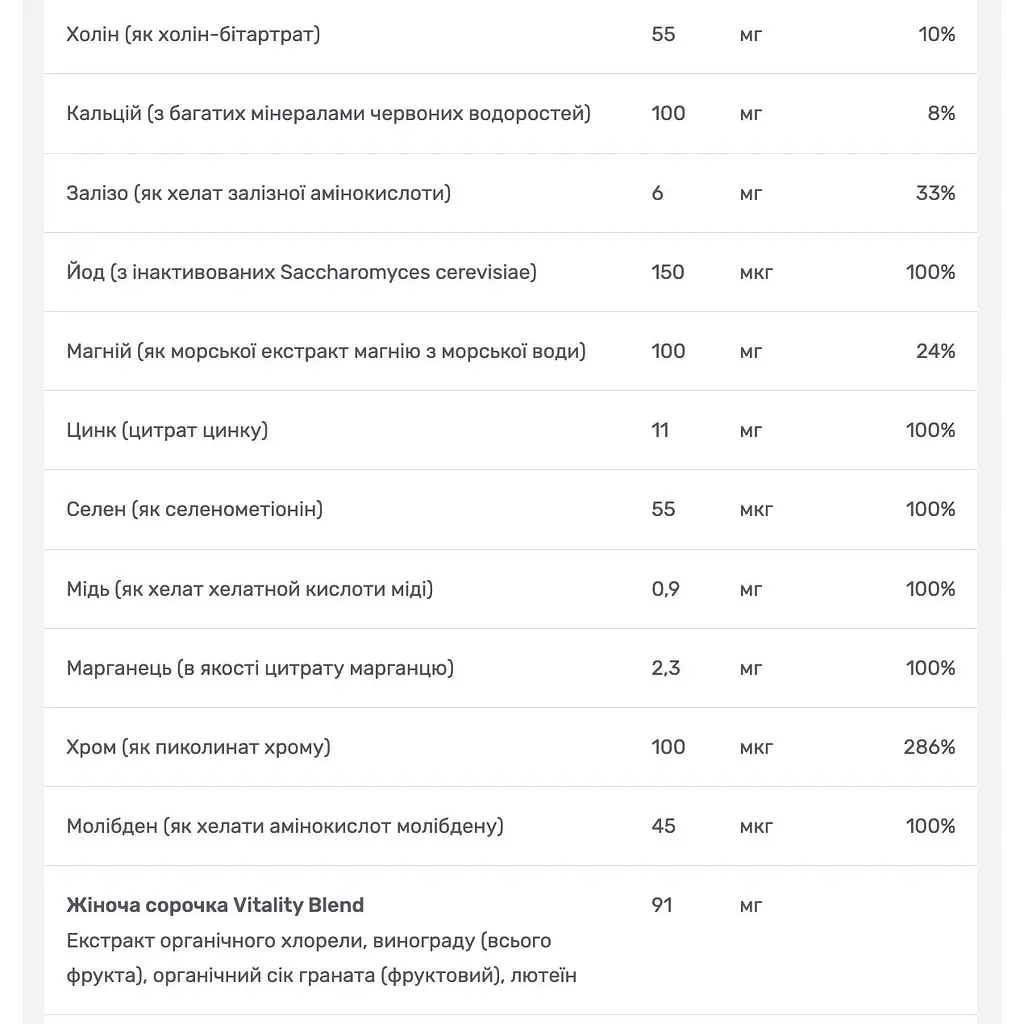1024x1024 pixels.
Task: Click the Селен (як селенометіонін) label
Action: pos(195,509)
